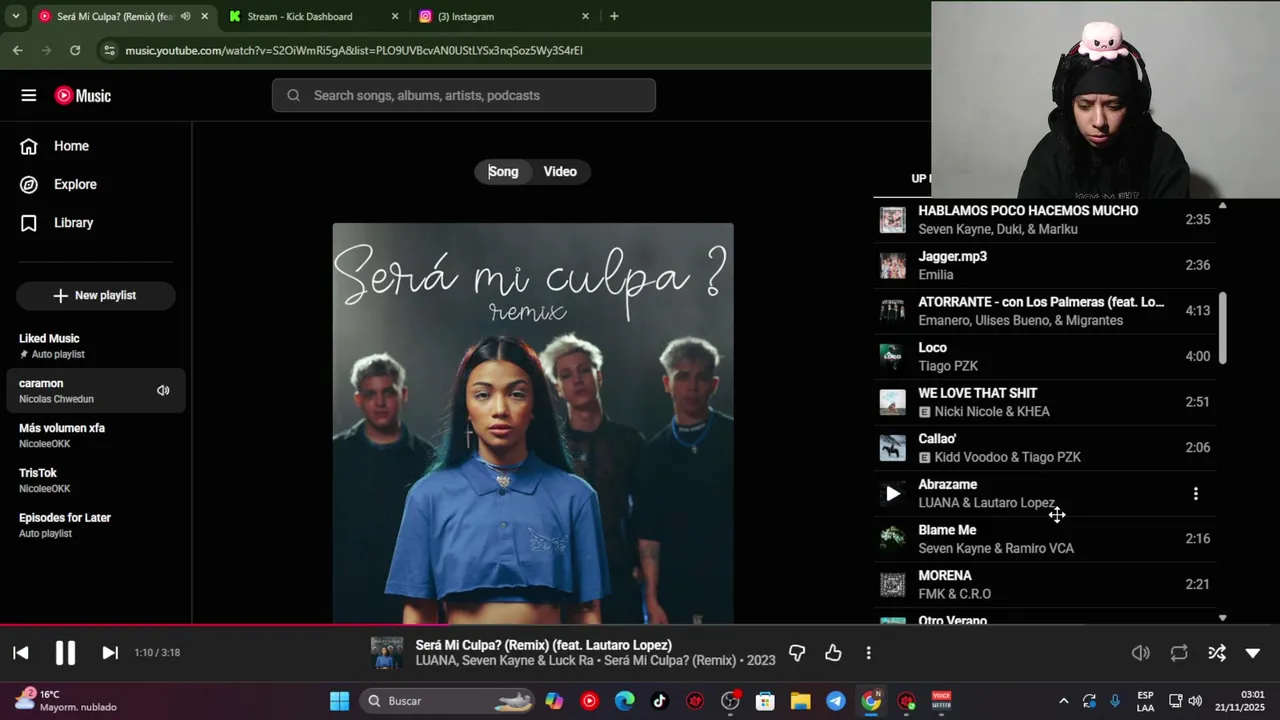1280x720 pixels.
Task: Click the browser address bar URL
Action: [x=354, y=50]
